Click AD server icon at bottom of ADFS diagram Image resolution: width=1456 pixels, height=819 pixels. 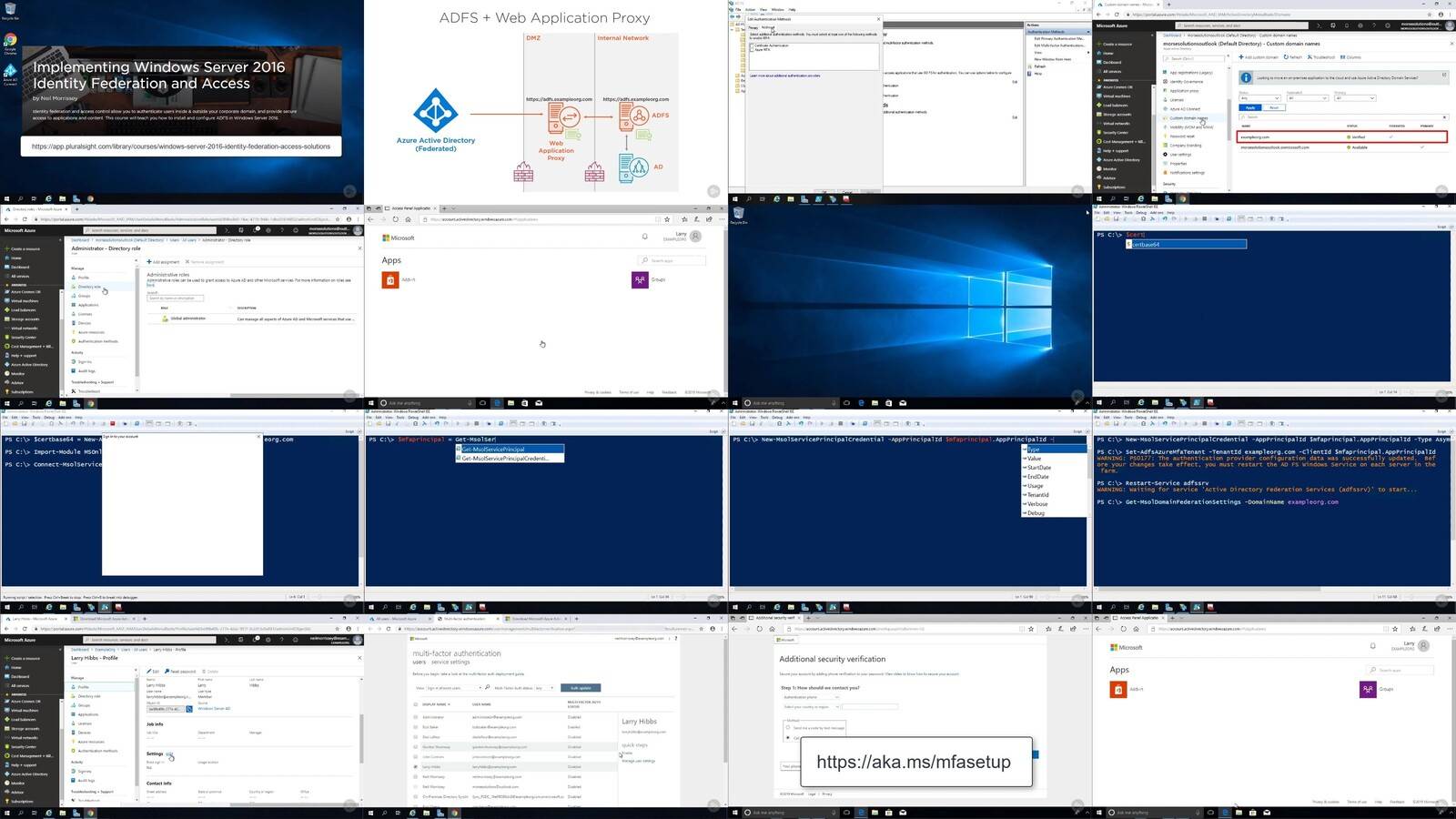coord(634,167)
